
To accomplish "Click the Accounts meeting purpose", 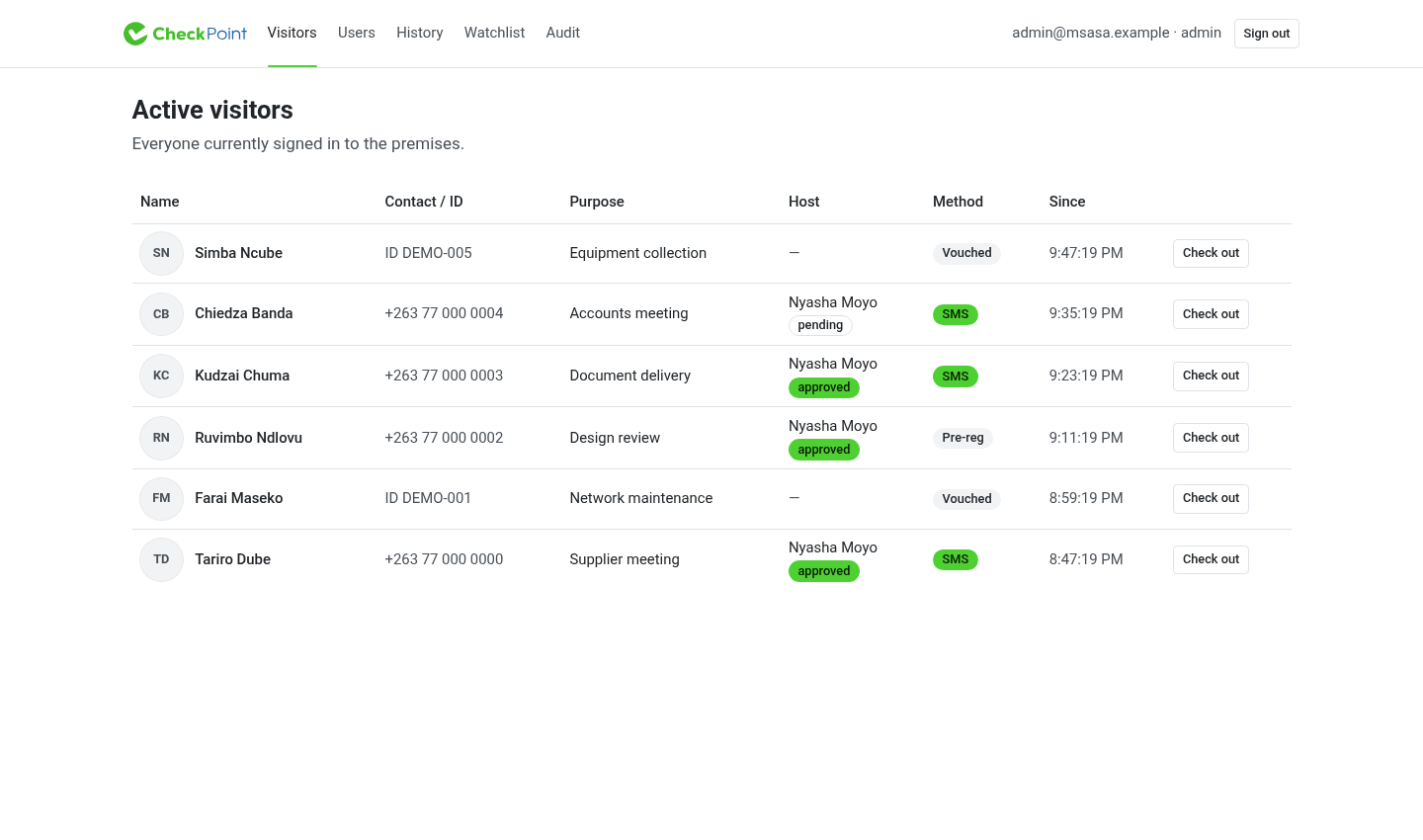I will (628, 313).
